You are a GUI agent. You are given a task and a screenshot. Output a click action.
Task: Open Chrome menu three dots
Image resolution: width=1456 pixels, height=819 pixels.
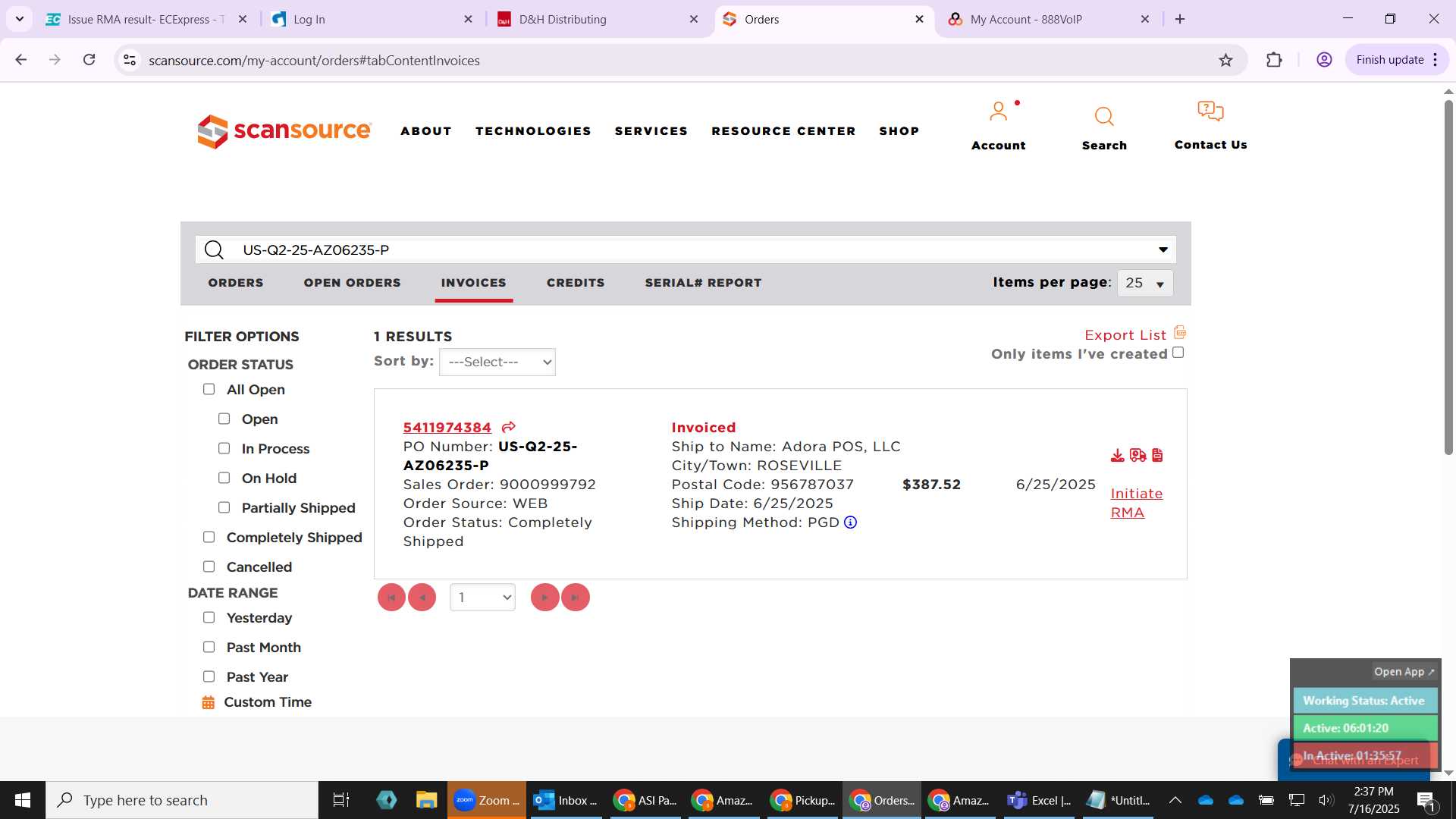1436,61
